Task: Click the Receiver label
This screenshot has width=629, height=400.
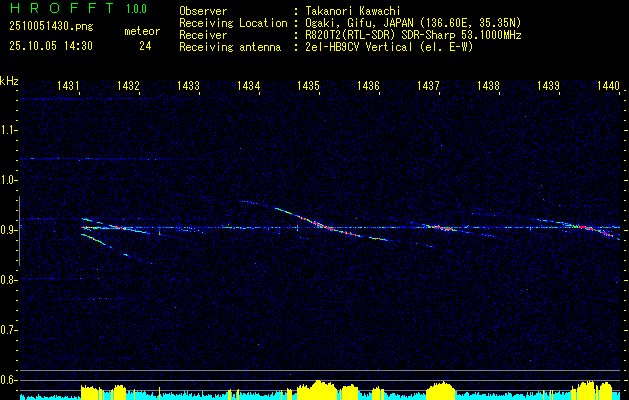Action: (203, 35)
